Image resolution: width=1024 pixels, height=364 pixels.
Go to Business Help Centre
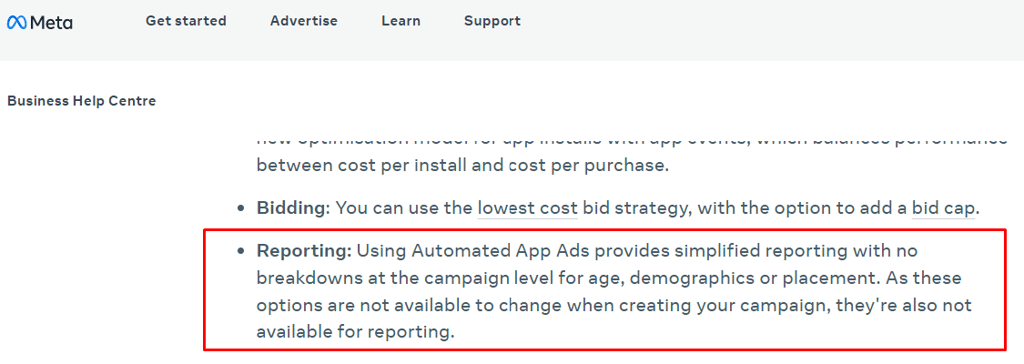(82, 101)
